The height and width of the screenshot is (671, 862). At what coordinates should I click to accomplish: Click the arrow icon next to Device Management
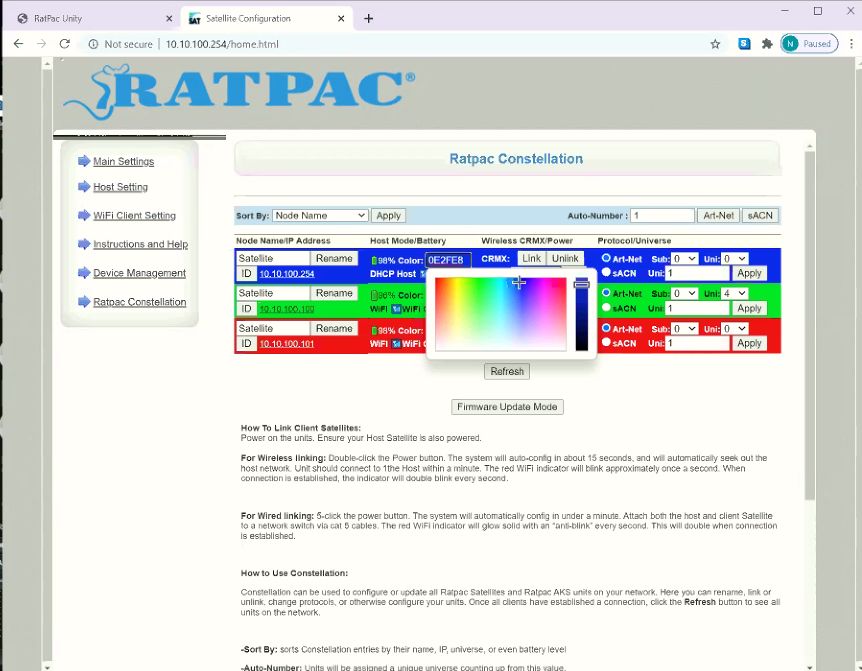tap(86, 272)
